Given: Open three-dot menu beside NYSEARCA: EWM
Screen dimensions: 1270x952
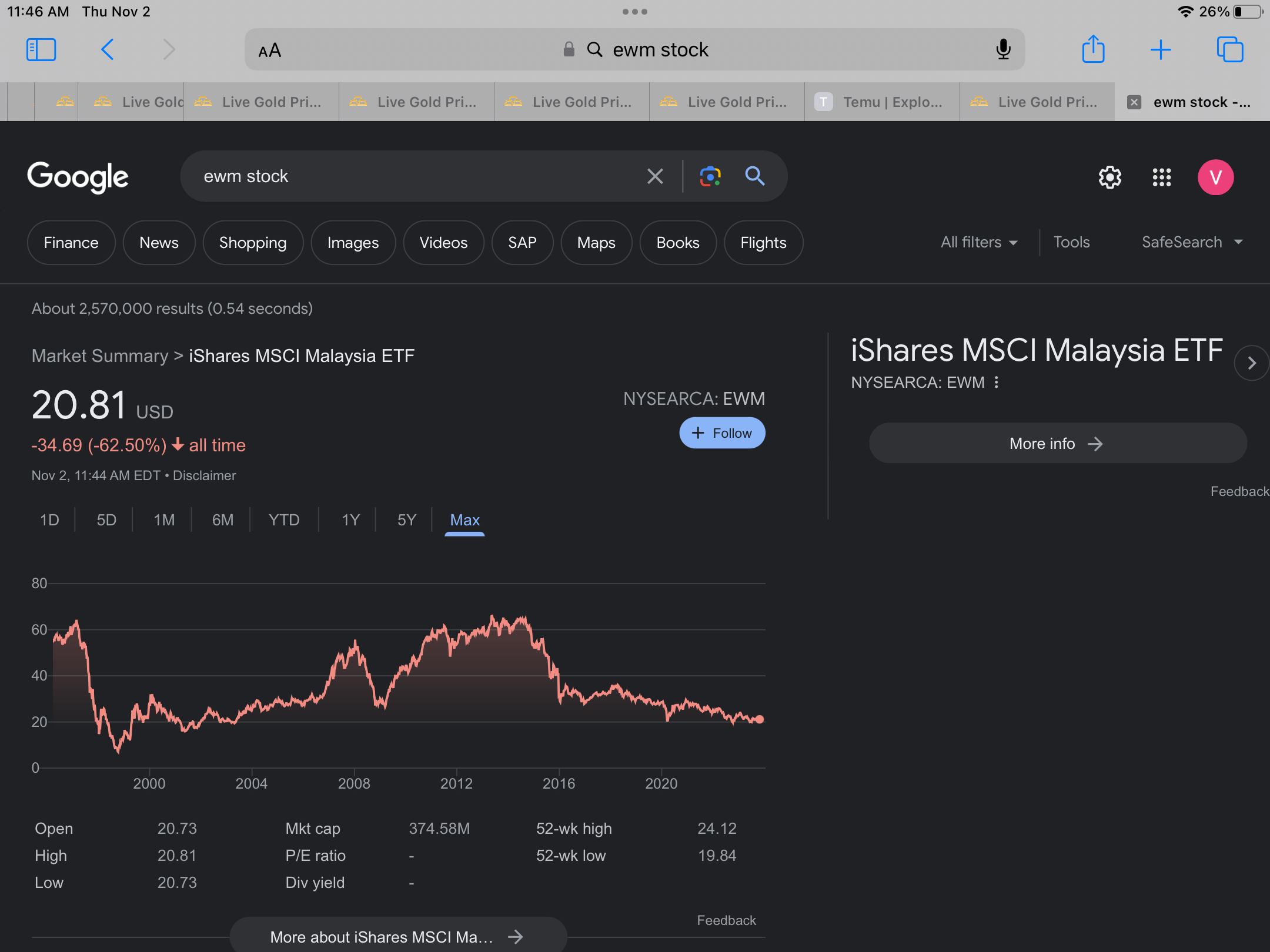Looking at the screenshot, I should tap(996, 383).
